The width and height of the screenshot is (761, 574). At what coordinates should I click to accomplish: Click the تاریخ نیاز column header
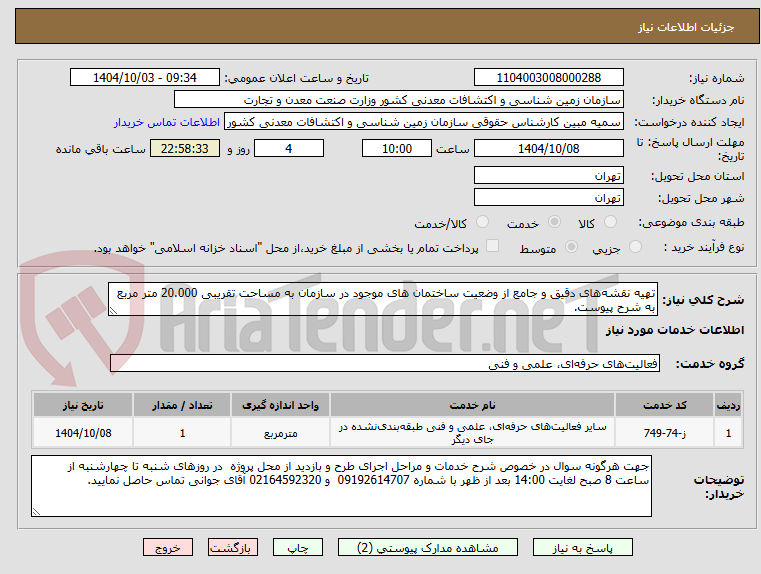pyautogui.click(x=83, y=405)
